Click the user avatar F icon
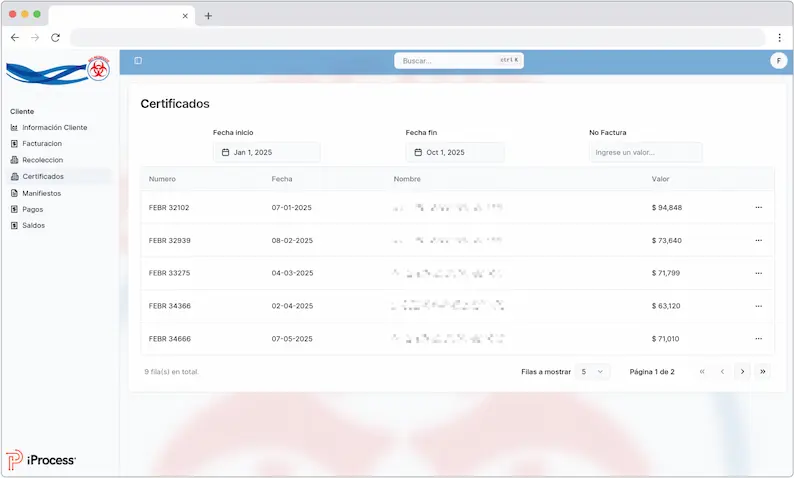 [779, 61]
